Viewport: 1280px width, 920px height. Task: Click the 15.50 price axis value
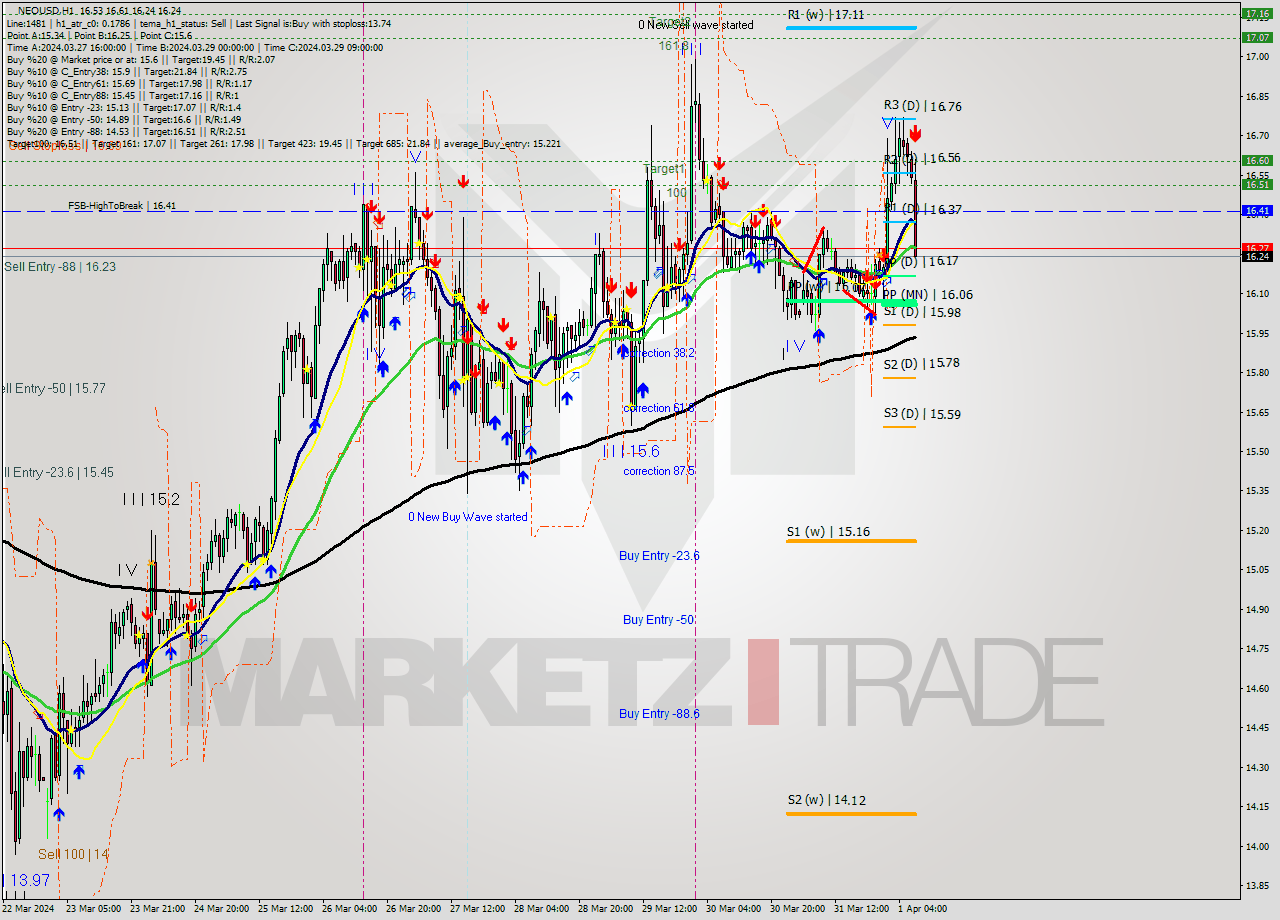click(x=1257, y=451)
